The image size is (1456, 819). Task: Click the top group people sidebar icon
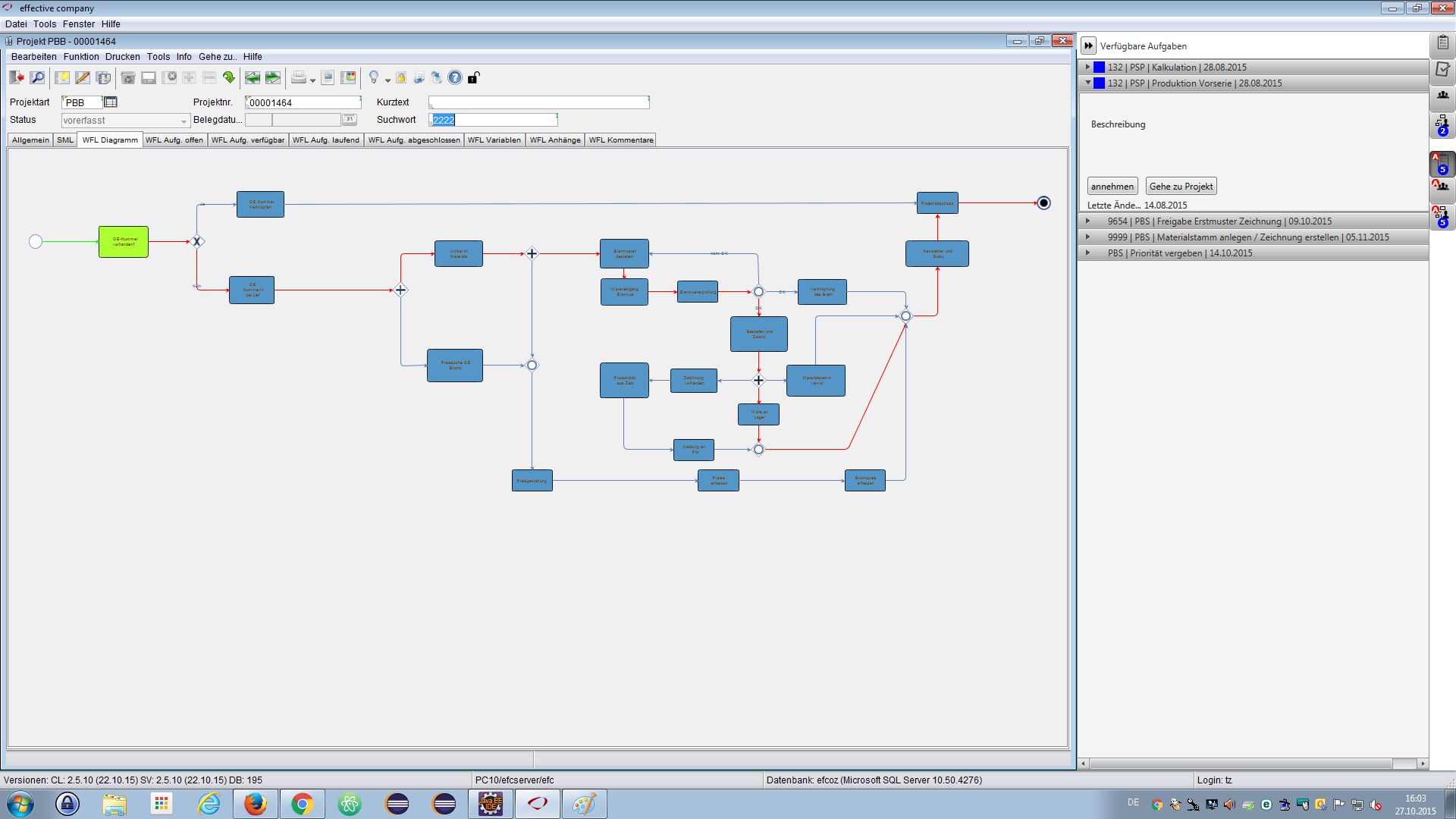tap(1442, 96)
